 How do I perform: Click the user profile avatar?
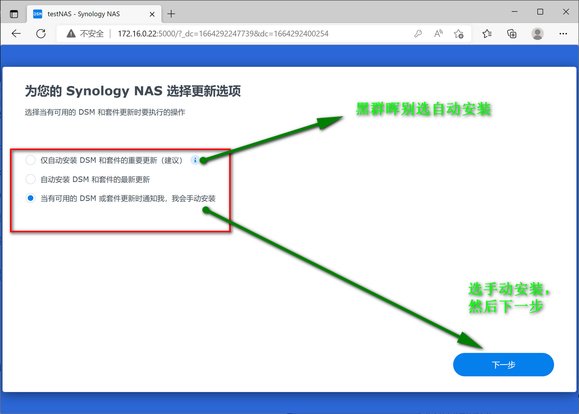click(x=537, y=34)
